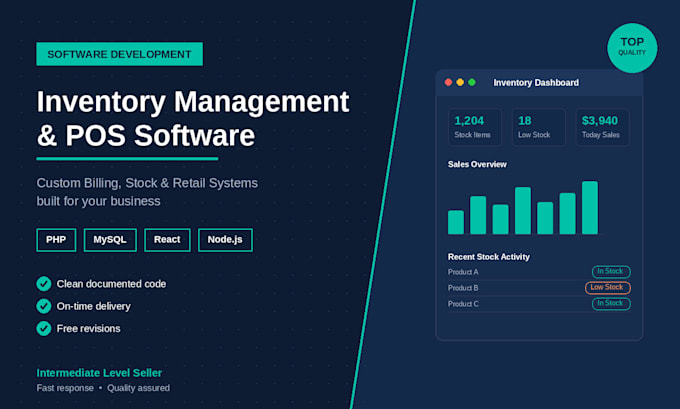Click the PHP technology tag
Screen dimensions: 680x409
click(56, 240)
